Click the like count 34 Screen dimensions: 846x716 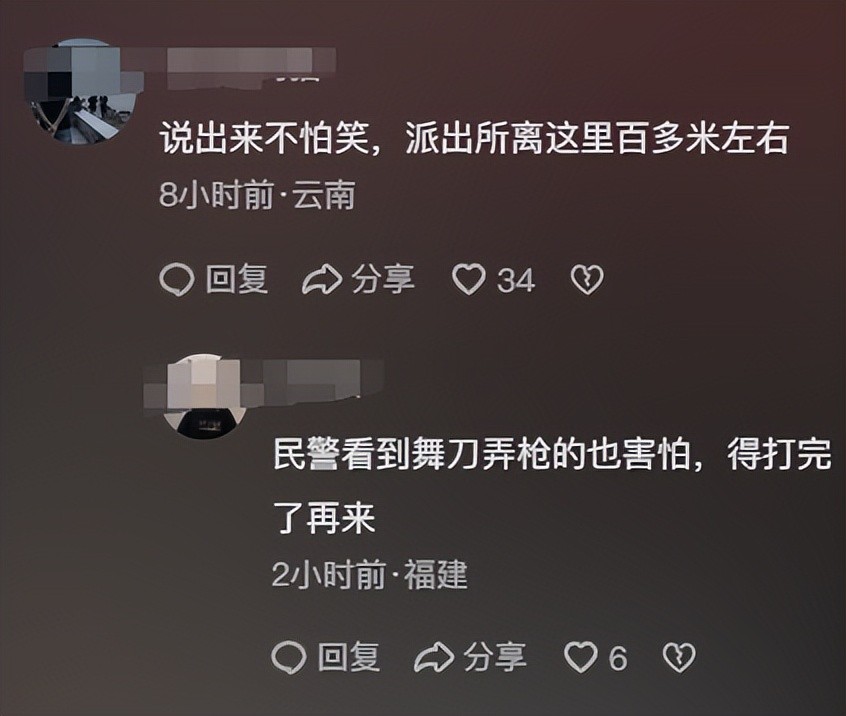click(x=516, y=281)
